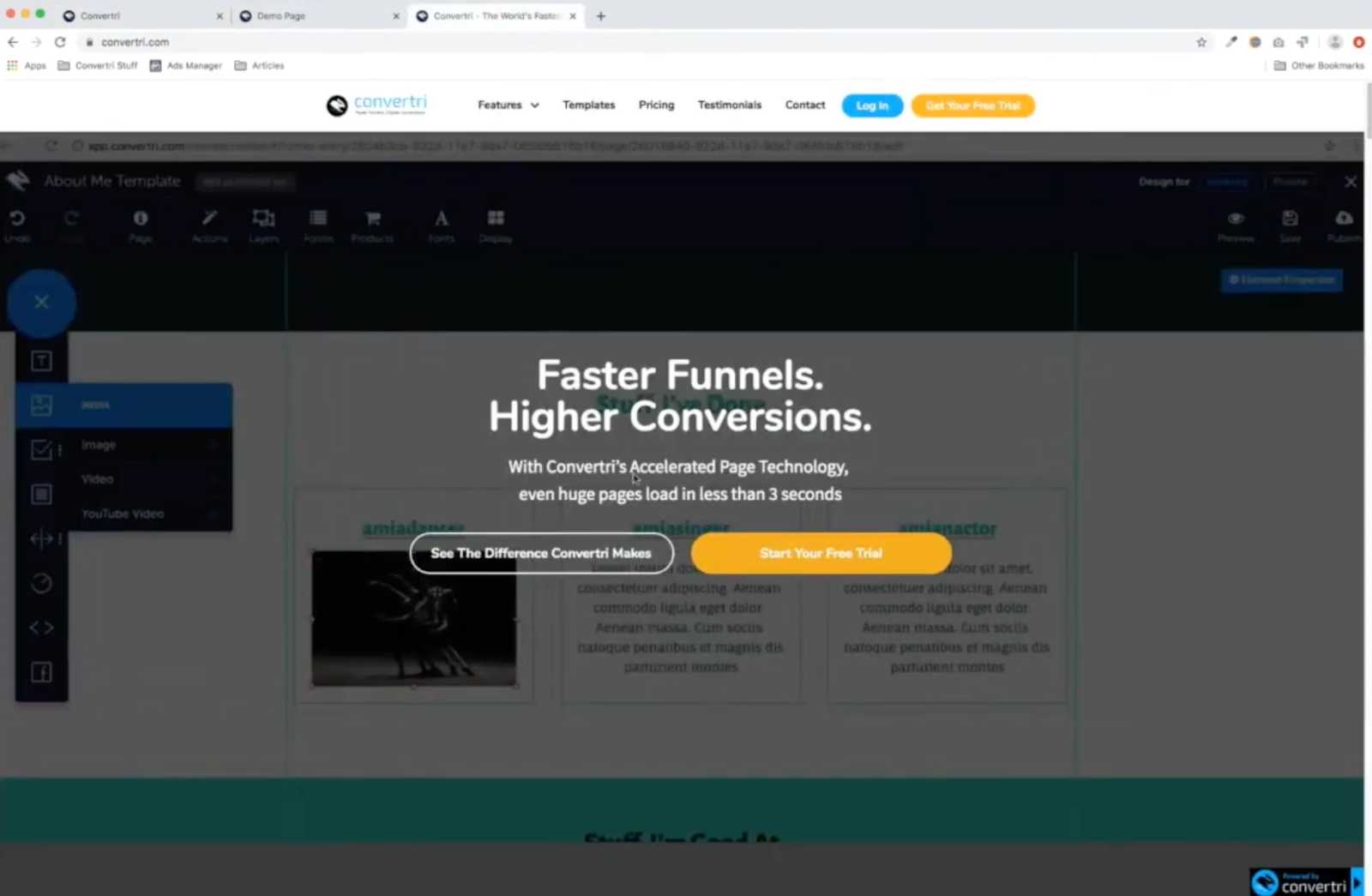
Task: Click the Faster Funnels headline text
Action: pos(680,375)
